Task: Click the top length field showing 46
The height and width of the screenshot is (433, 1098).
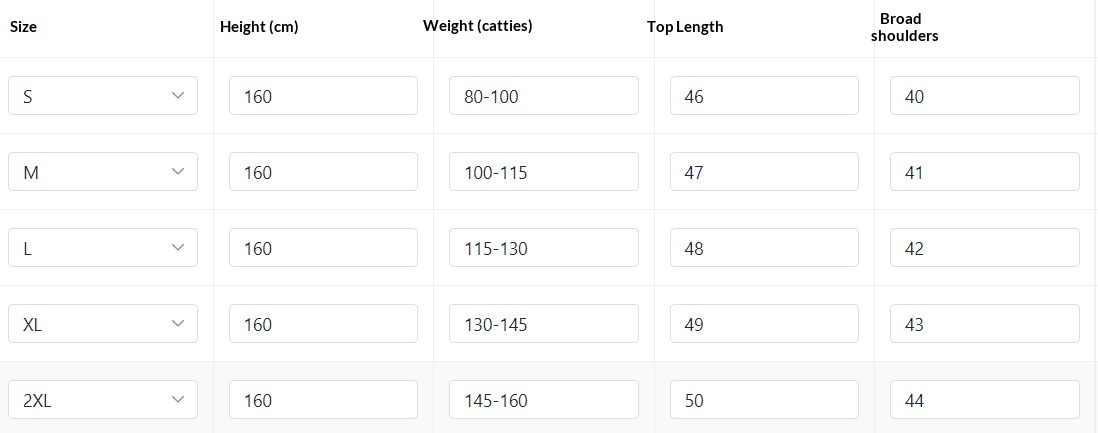Action: click(764, 96)
